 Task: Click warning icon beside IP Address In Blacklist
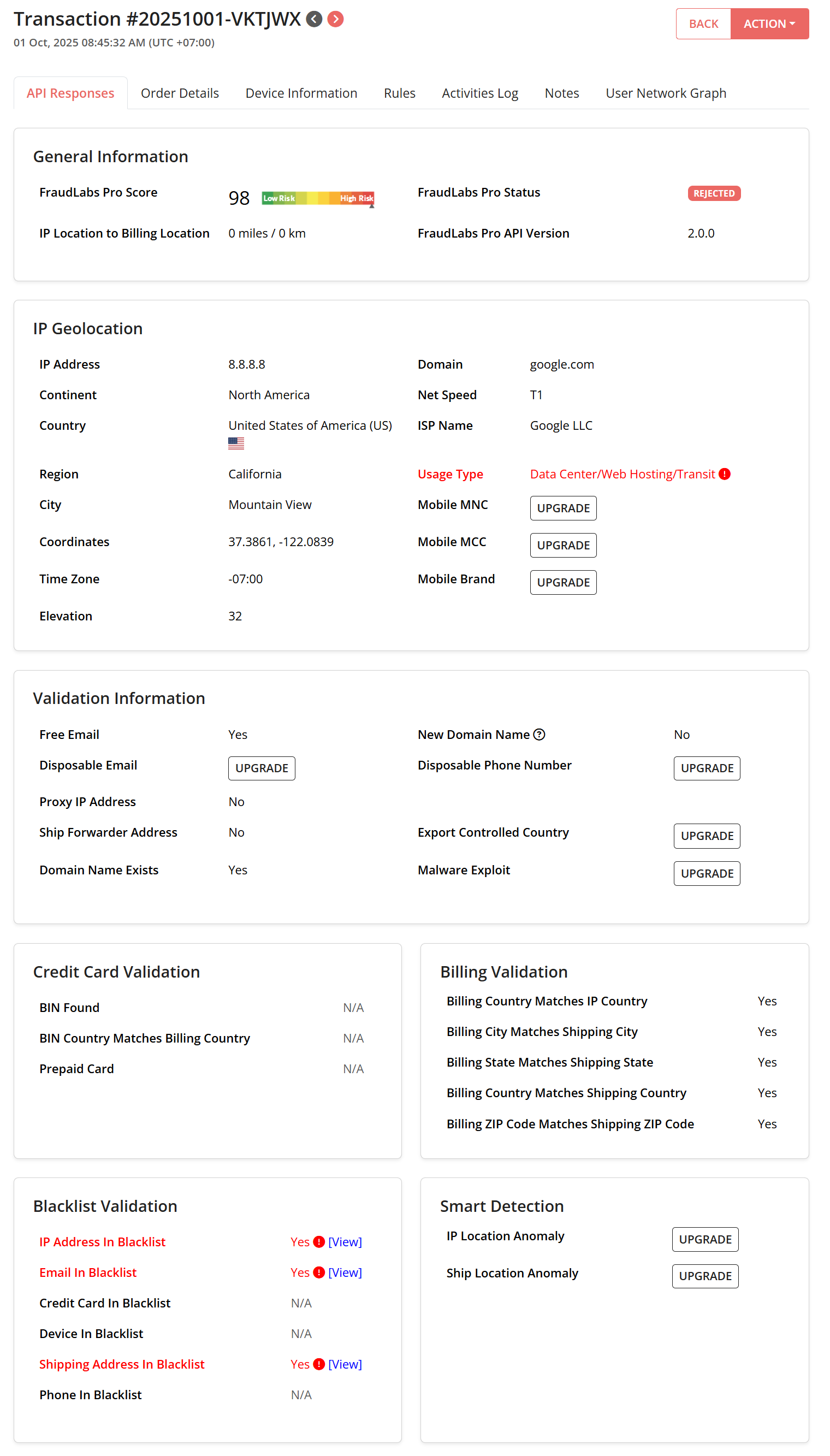(x=319, y=1242)
